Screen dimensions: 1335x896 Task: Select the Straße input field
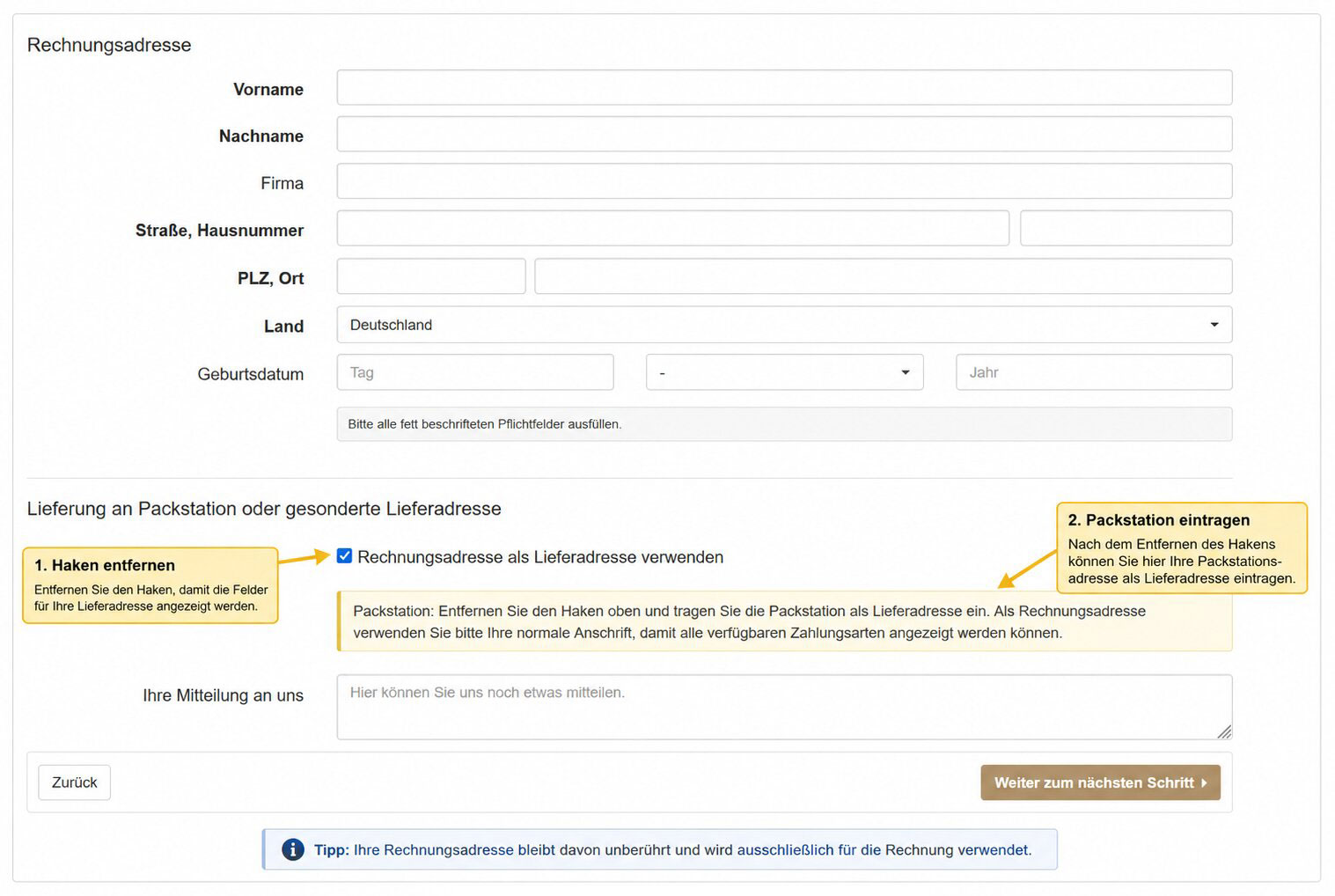pyautogui.click(x=672, y=228)
